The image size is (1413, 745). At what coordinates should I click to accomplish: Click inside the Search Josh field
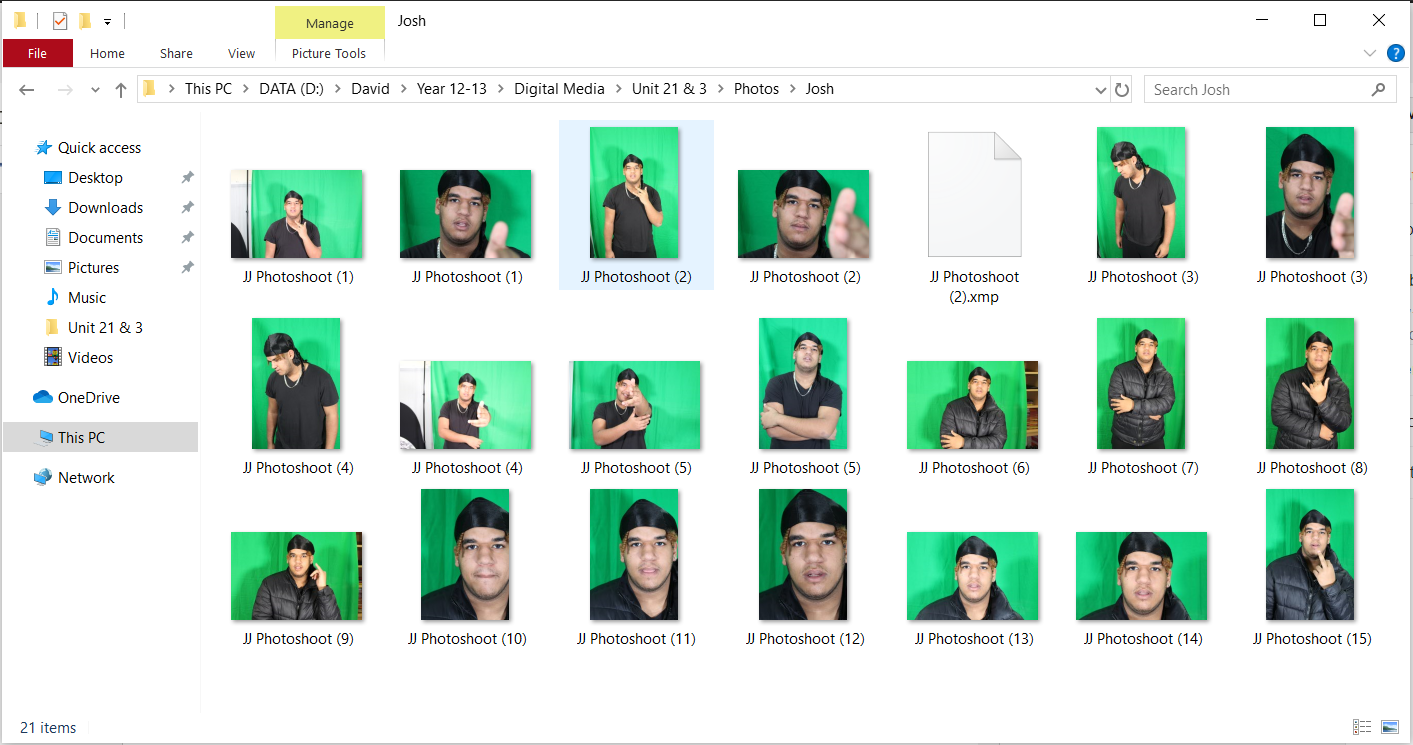click(x=1250, y=89)
